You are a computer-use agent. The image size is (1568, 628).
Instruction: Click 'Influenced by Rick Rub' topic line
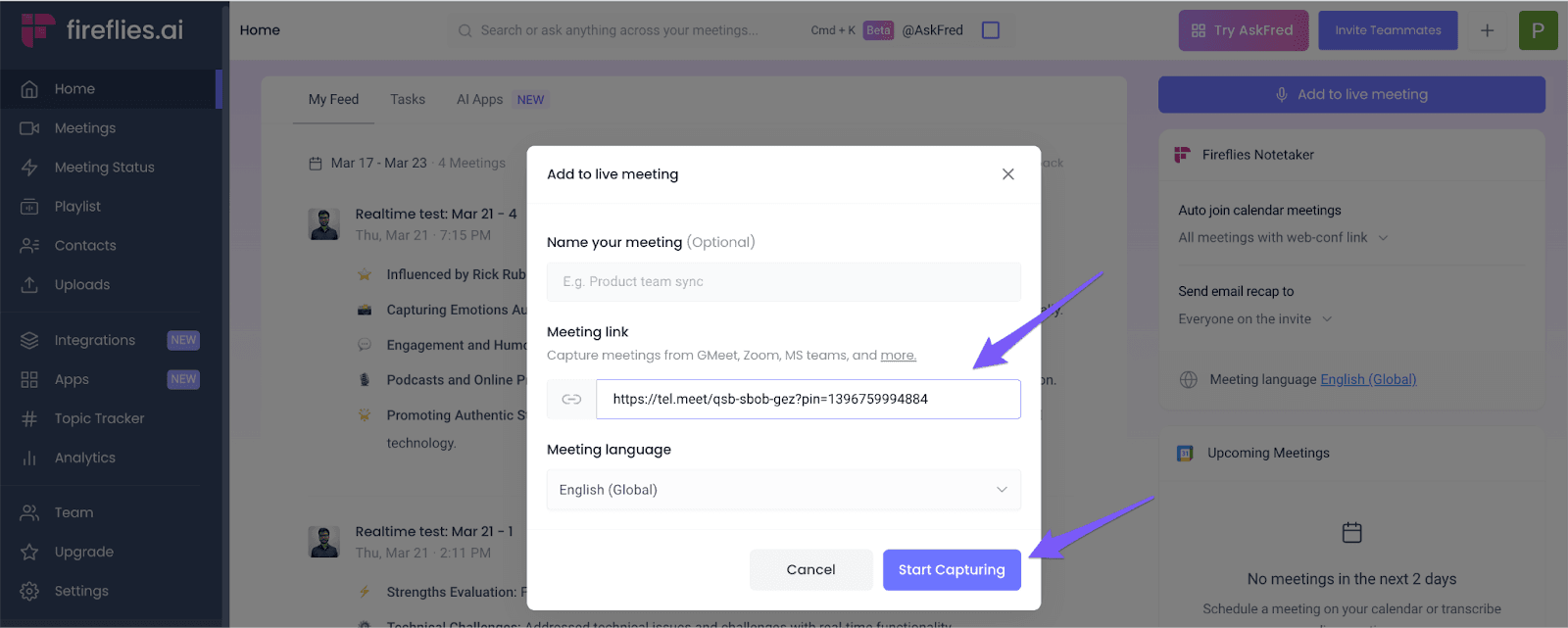[x=456, y=275]
